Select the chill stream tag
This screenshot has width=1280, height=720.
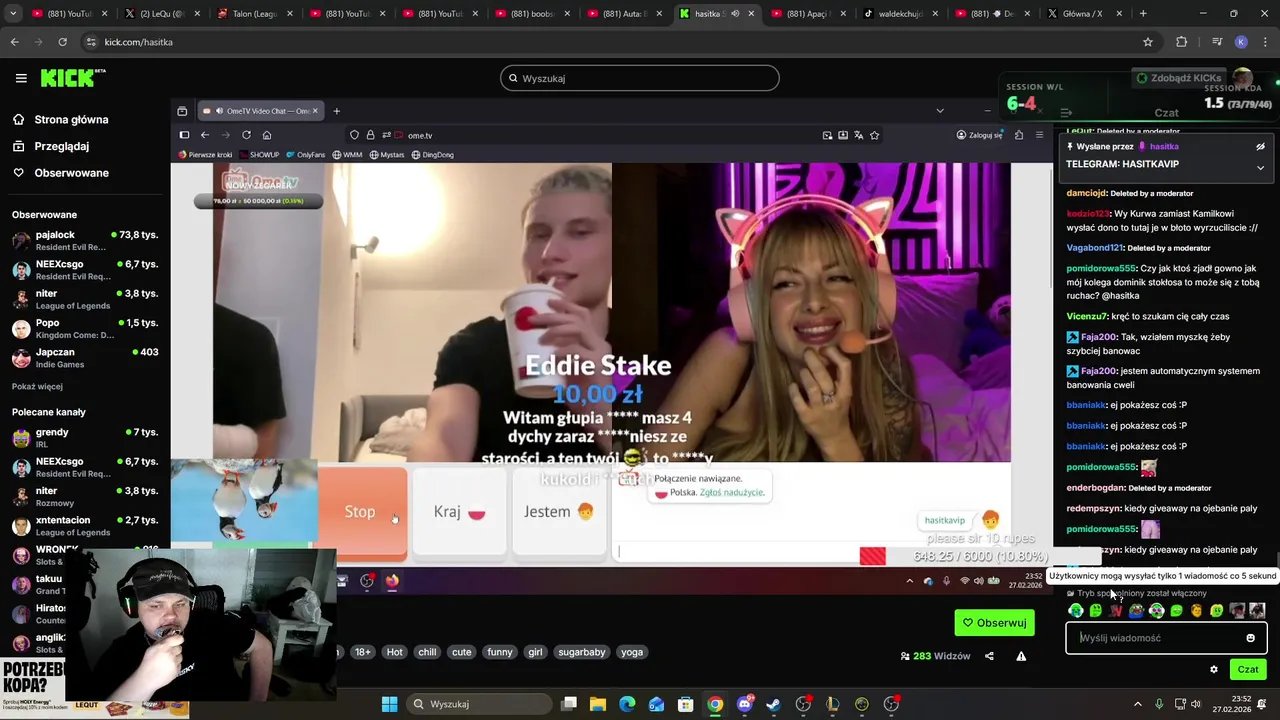pyautogui.click(x=427, y=652)
